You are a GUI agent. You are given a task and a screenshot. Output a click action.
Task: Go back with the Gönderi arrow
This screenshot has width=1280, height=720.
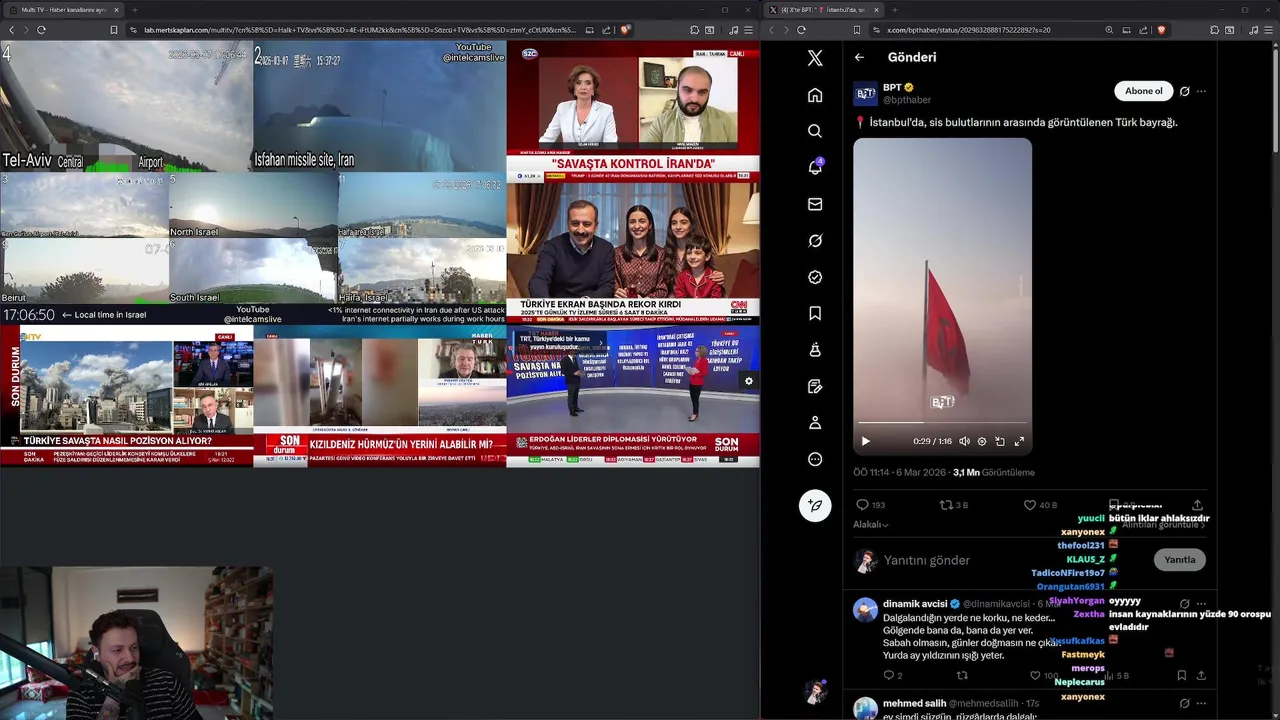coord(859,57)
